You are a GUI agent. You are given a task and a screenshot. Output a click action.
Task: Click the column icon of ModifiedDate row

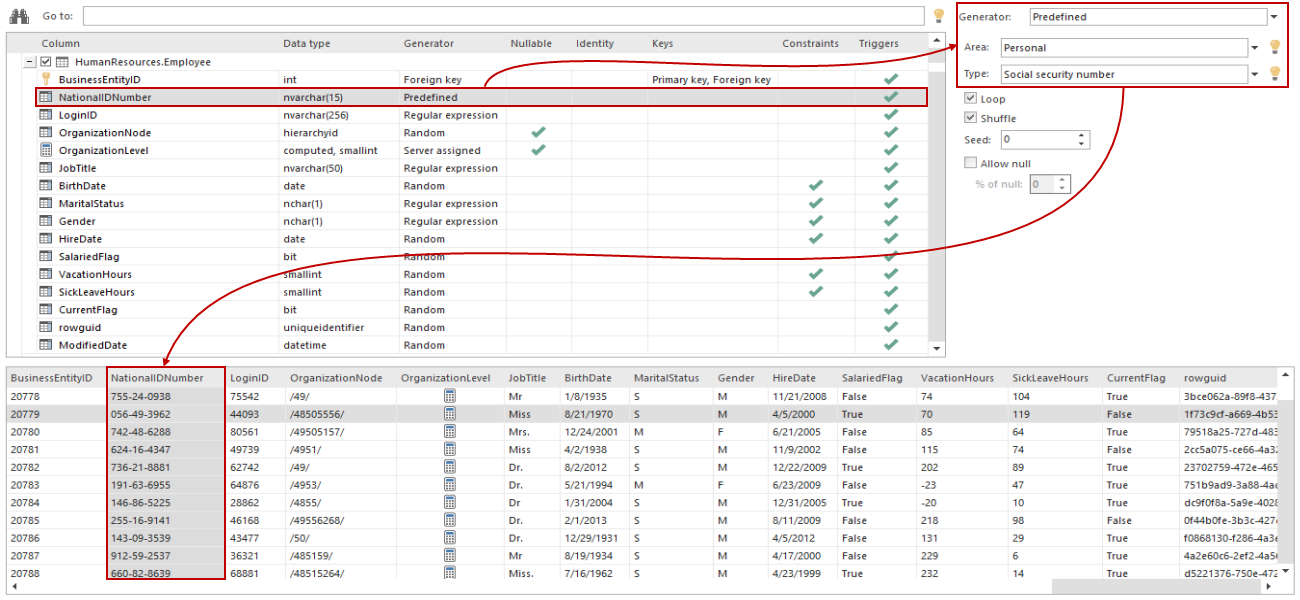pyautogui.click(x=45, y=345)
